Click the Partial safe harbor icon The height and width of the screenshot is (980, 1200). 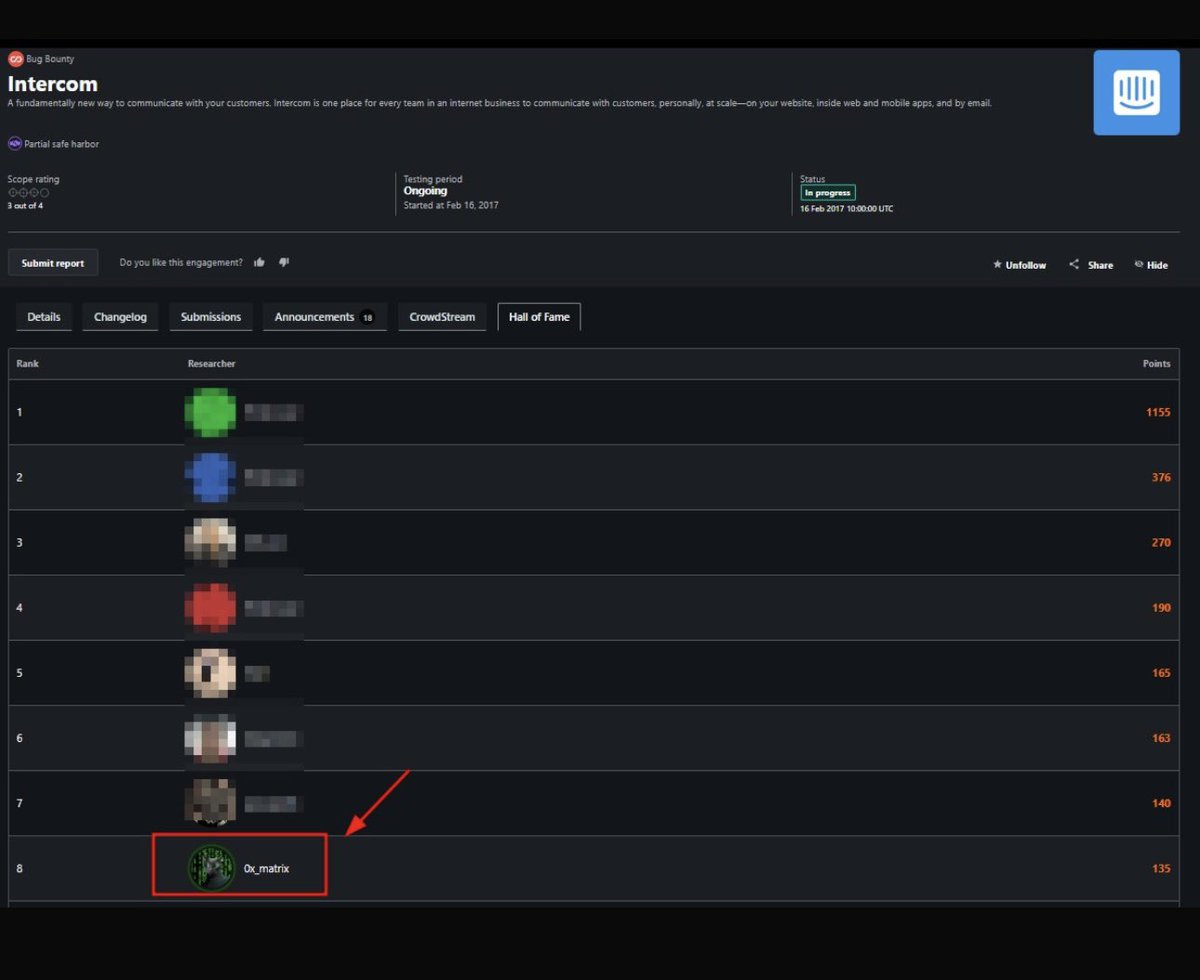(x=15, y=143)
